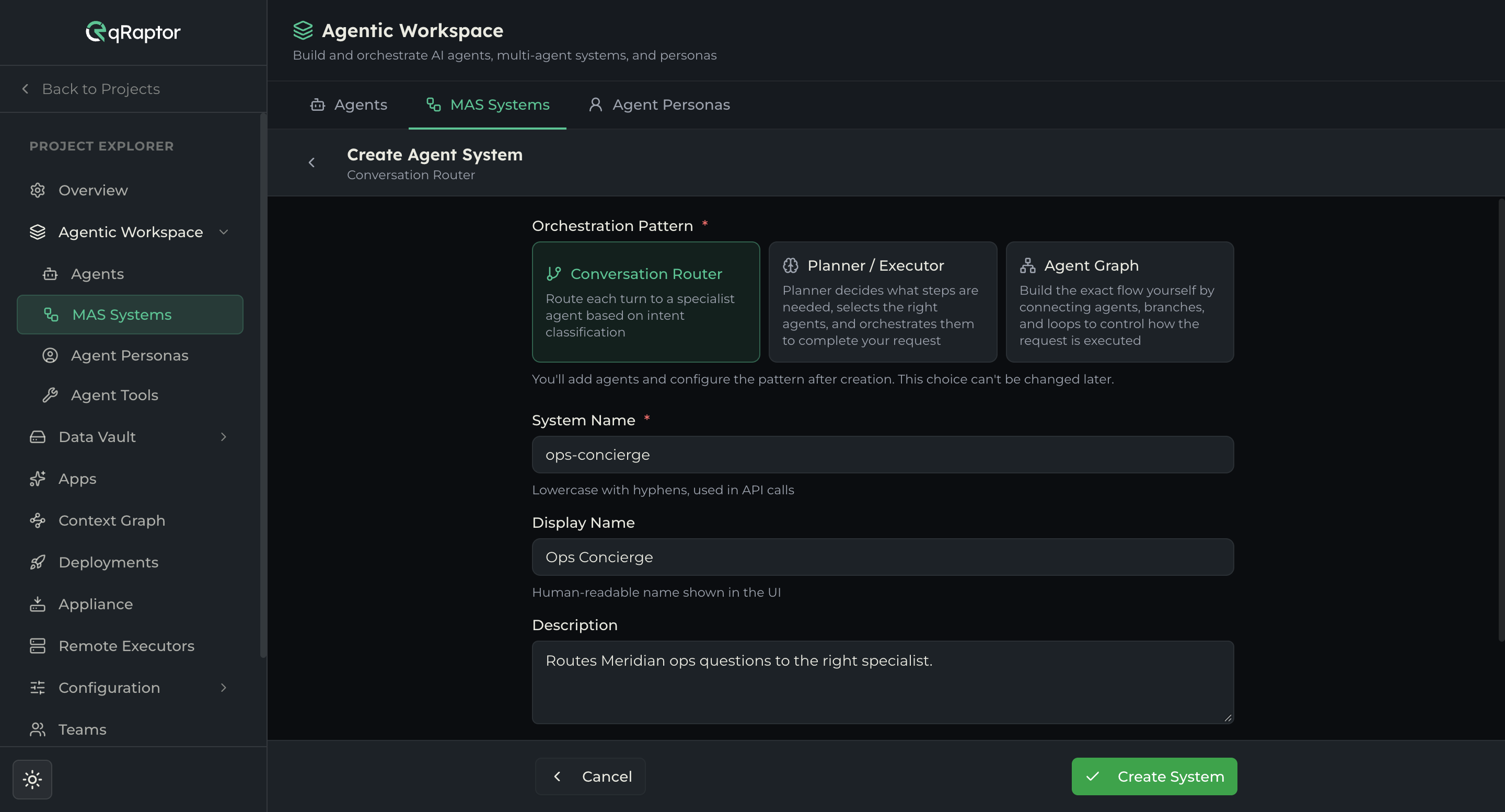The image size is (1505, 812).
Task: Click the Overview gear icon
Action: [x=38, y=190]
